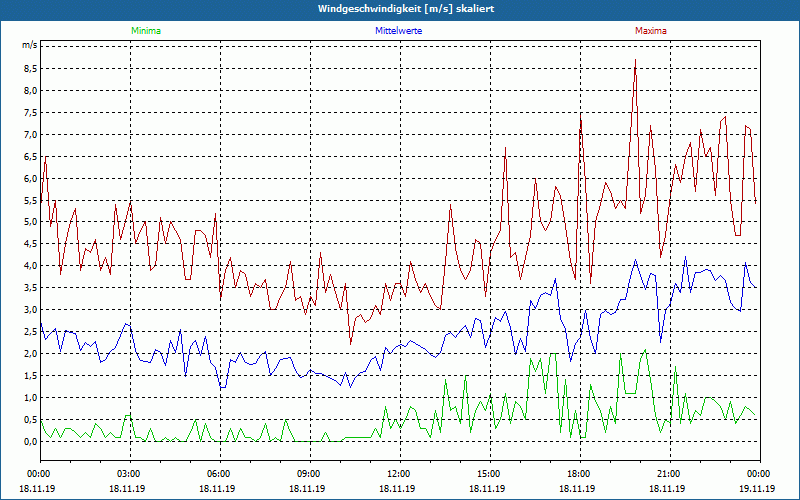Click the 7,5 y-axis value
This screenshot has width=800, height=500.
tap(31, 113)
